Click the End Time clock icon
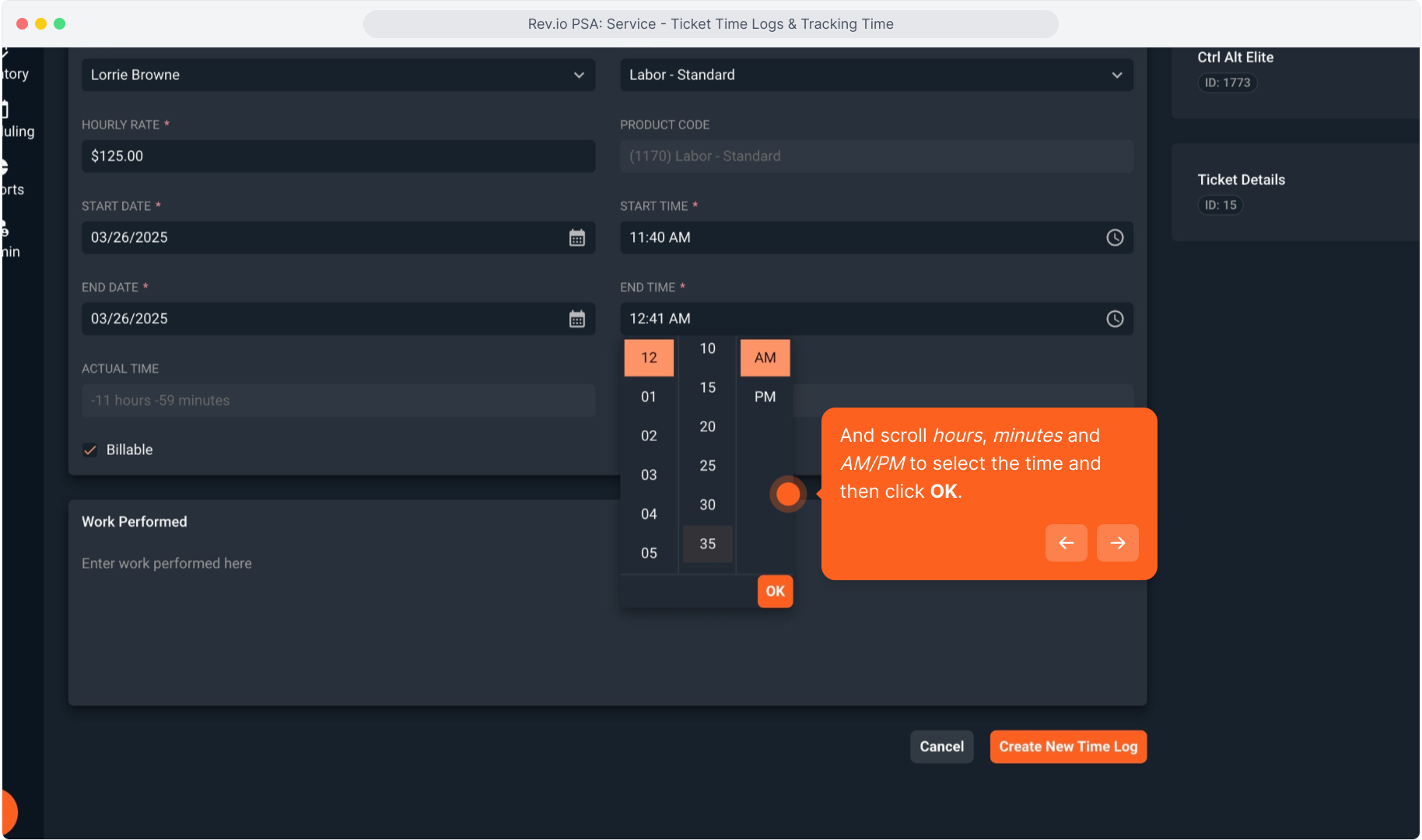This screenshot has height=840, width=1422. [x=1115, y=319]
